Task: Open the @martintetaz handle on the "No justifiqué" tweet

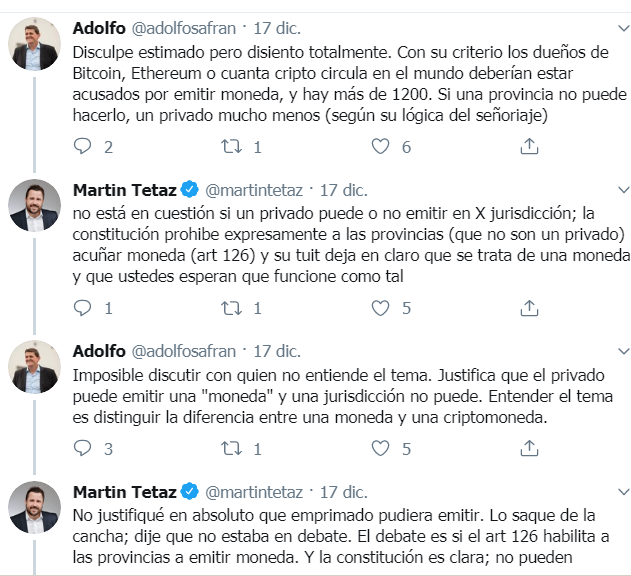Action: point(254,491)
